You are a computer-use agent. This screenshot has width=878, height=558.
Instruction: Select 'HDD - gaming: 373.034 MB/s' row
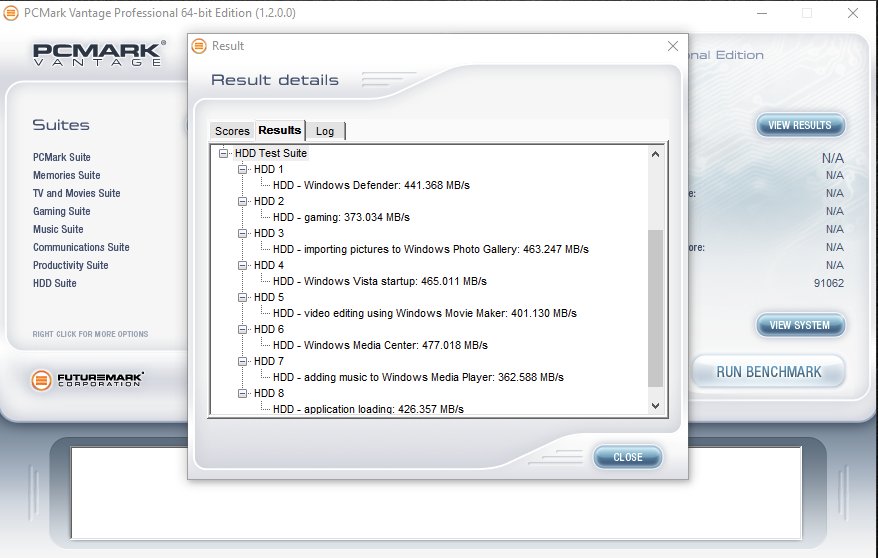pos(342,217)
